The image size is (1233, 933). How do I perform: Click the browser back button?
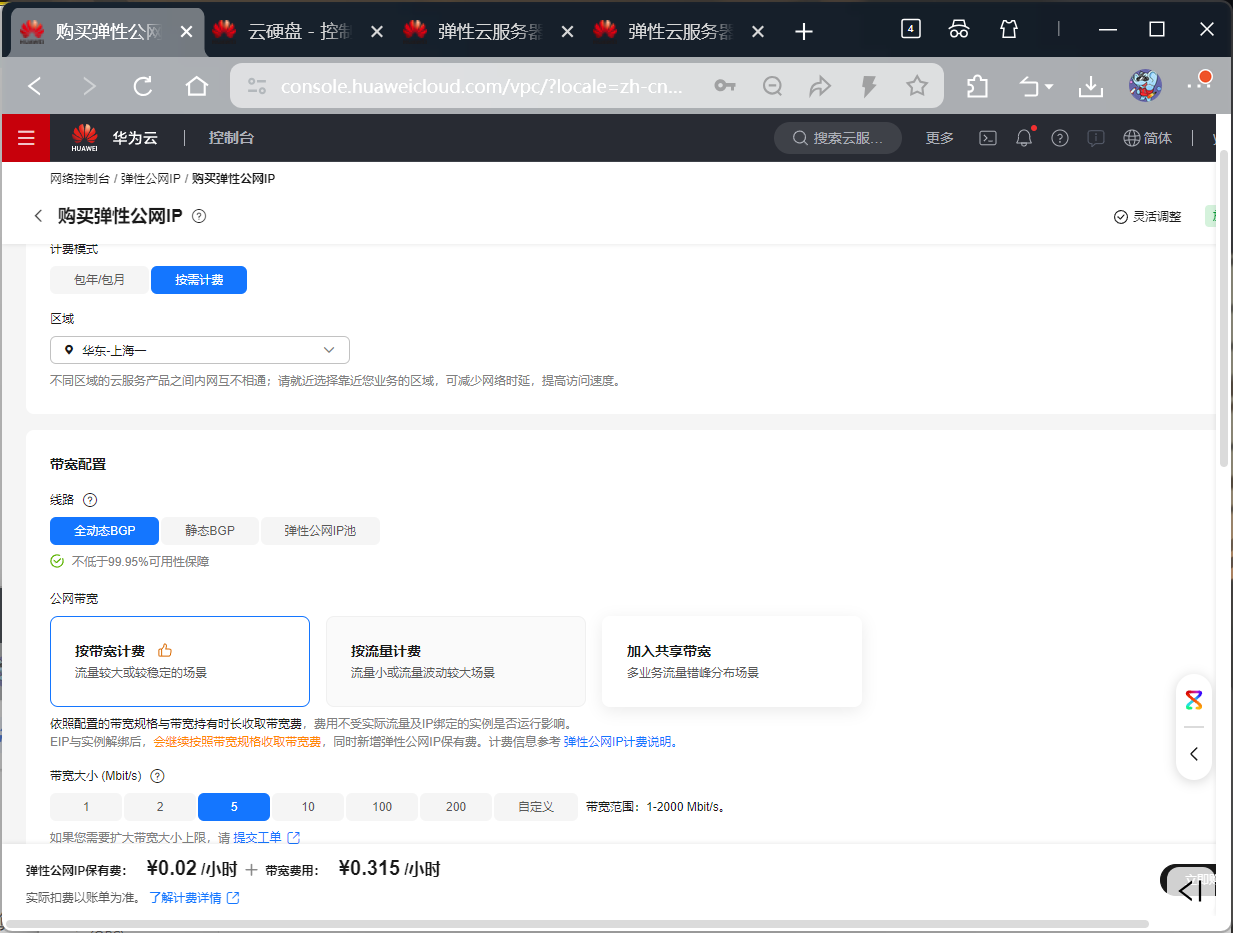(x=35, y=87)
